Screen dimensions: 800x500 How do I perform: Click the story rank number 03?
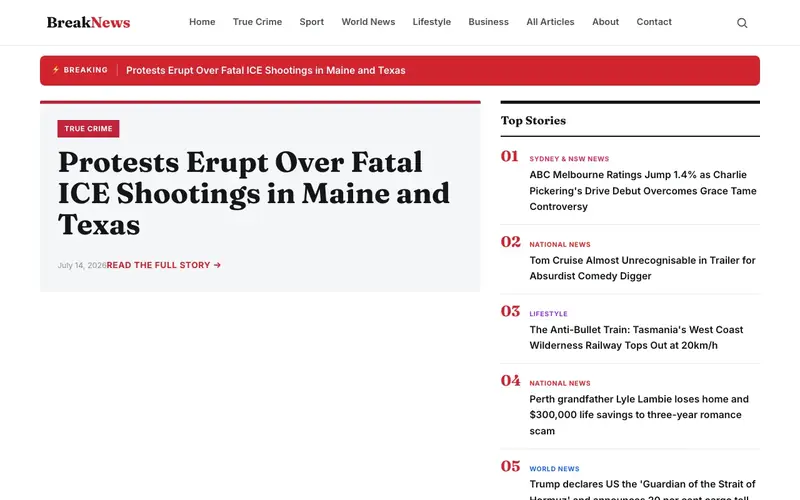pos(510,311)
